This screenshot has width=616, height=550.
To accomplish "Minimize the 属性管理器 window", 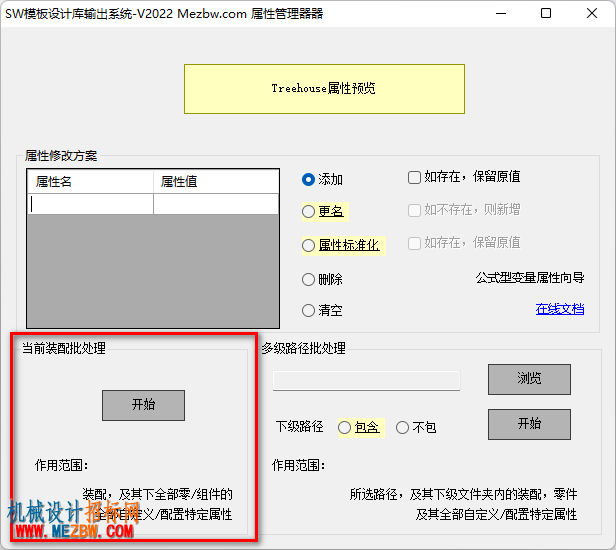I will click(501, 13).
